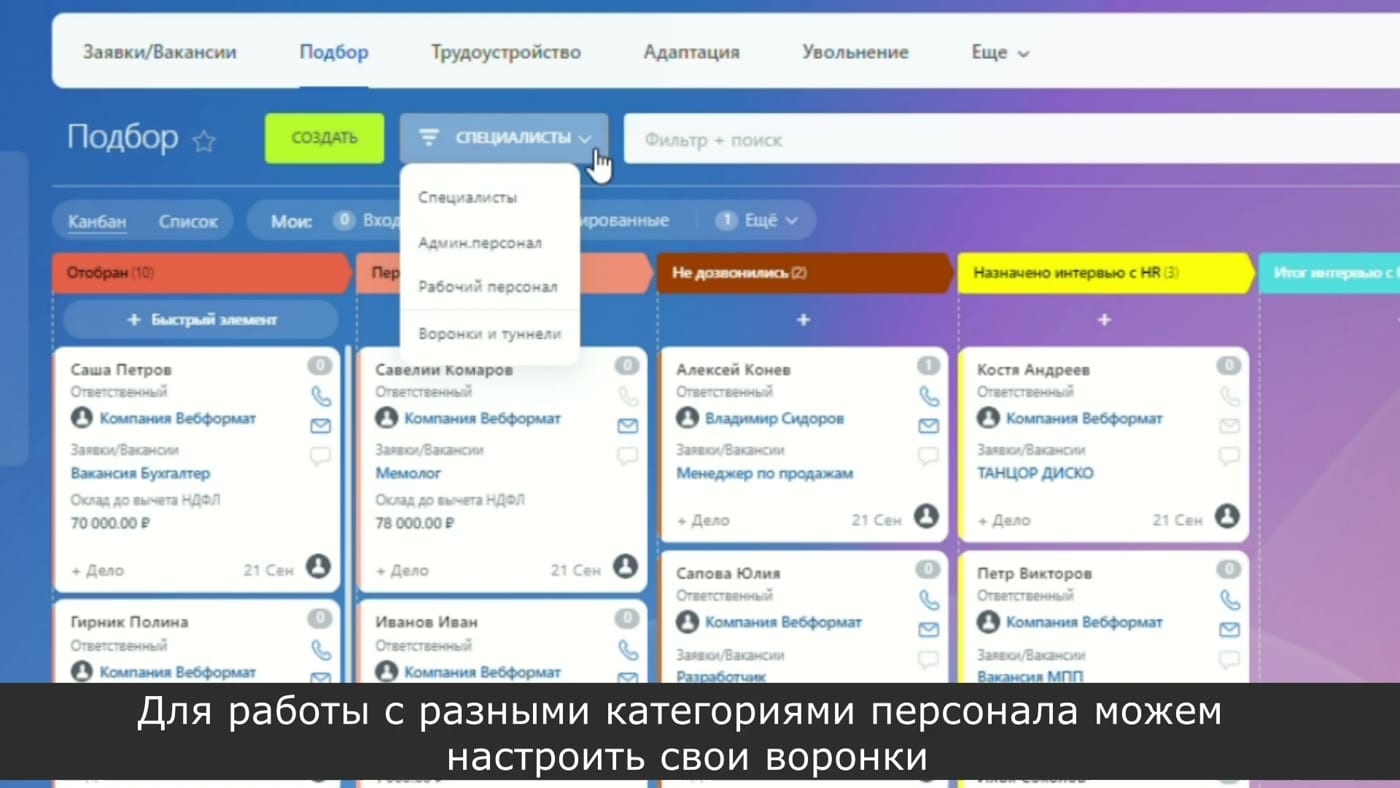Open avatar icon on Костя Андреев card footer

(1227, 516)
